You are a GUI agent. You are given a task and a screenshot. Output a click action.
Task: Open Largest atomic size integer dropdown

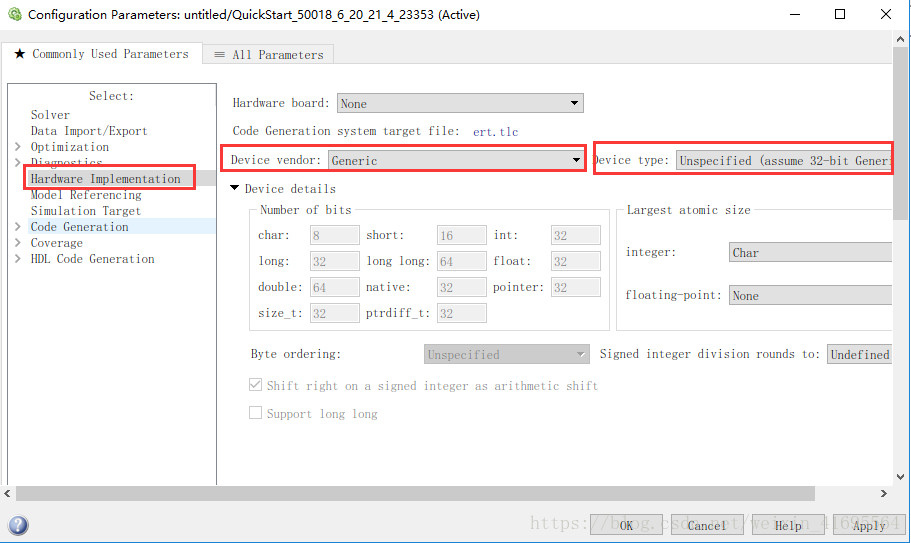pos(810,253)
